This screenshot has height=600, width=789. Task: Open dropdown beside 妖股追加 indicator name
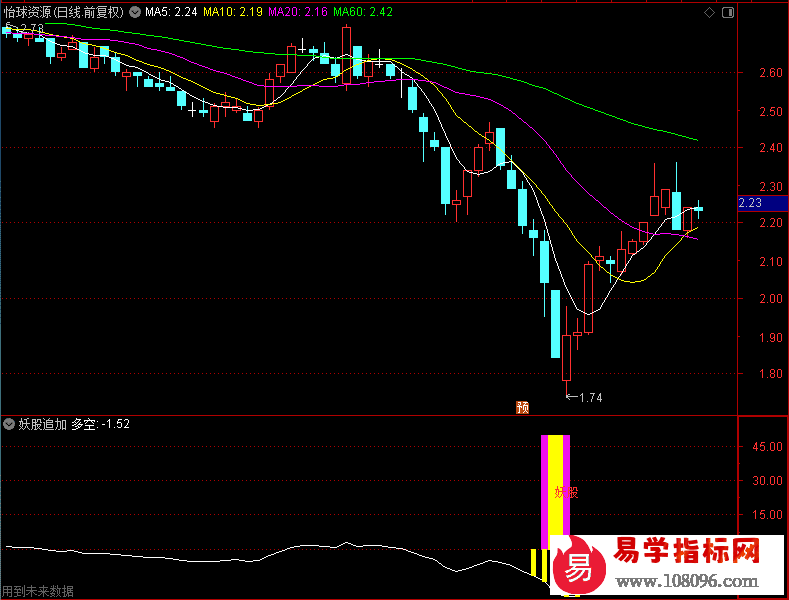pyautogui.click(x=9, y=424)
